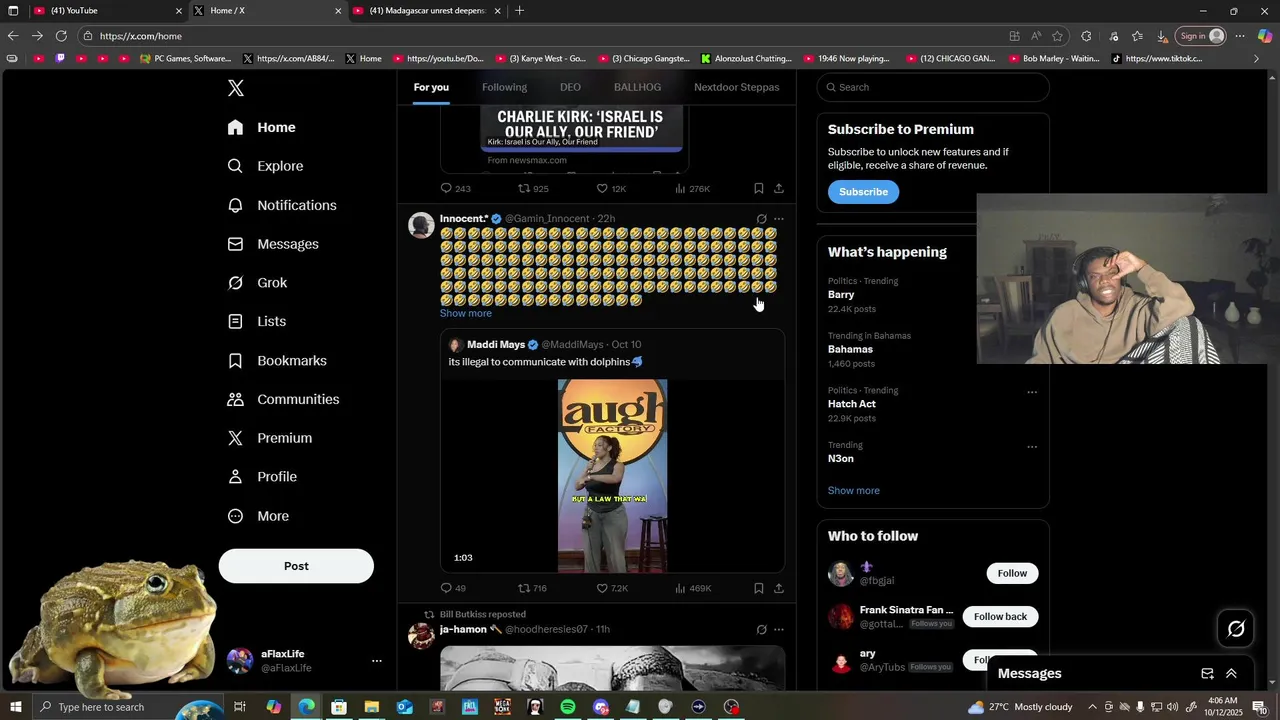Show more trending topics

click(853, 491)
